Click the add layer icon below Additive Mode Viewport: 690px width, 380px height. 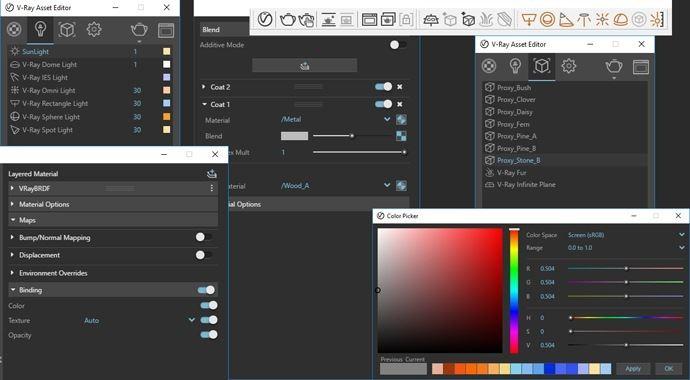tap(305, 66)
